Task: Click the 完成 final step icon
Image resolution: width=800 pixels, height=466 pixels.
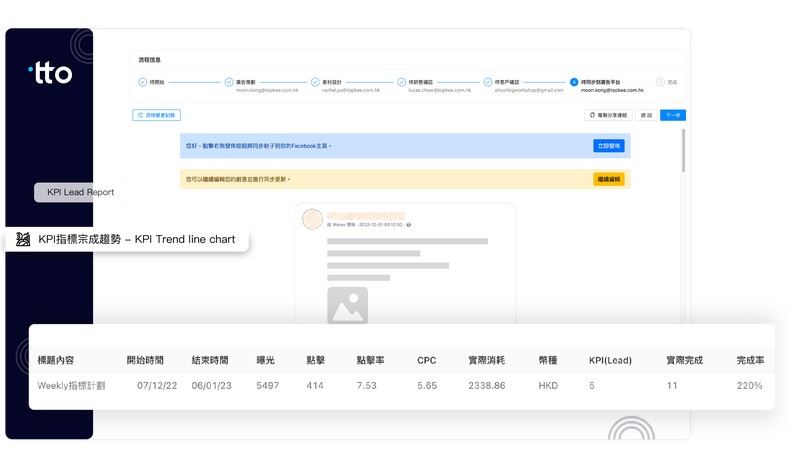Action: [660, 82]
